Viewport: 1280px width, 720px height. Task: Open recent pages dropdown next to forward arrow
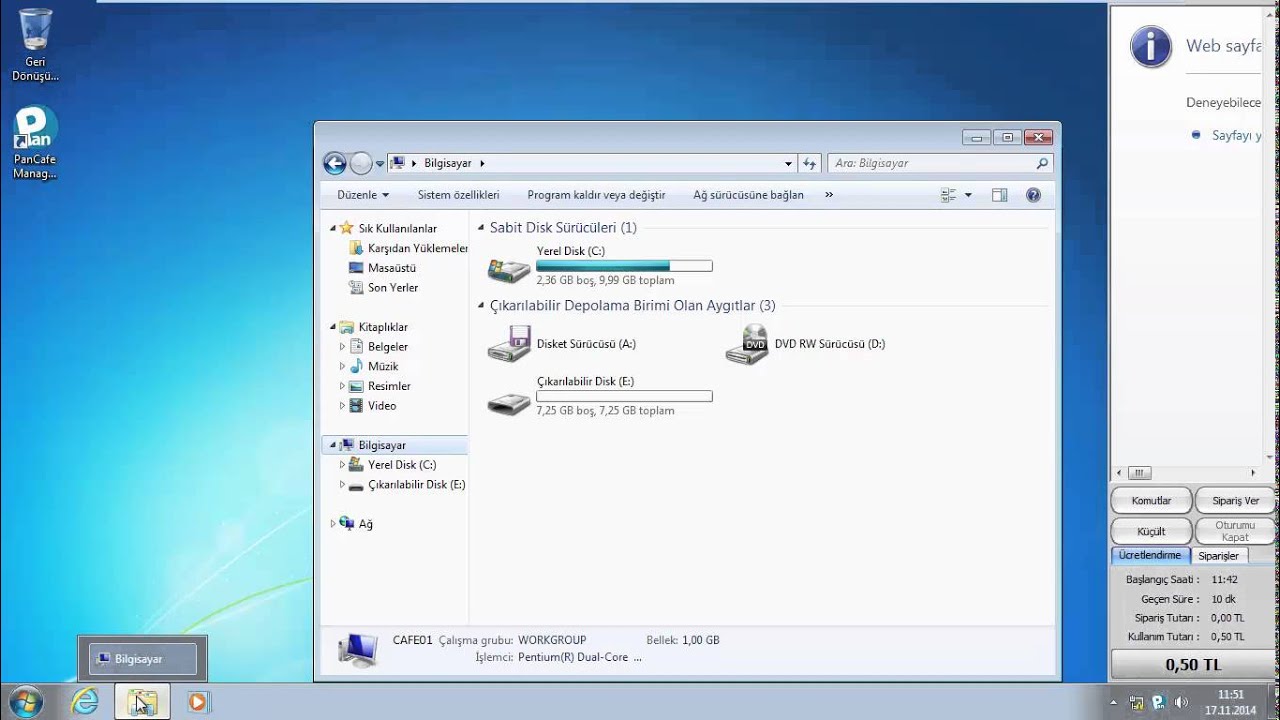380,164
